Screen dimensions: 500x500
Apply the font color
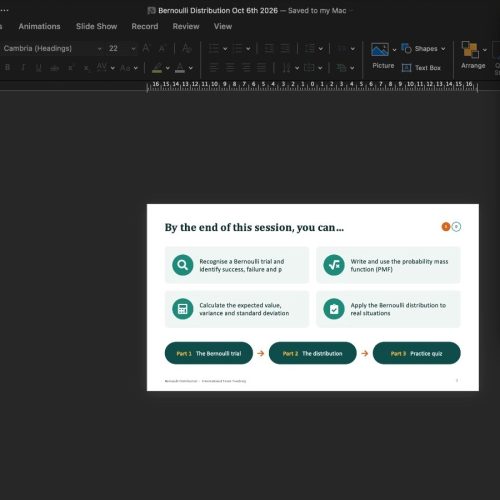180,68
